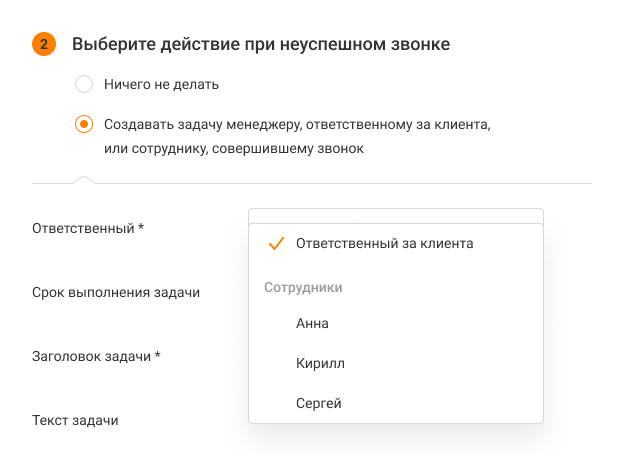Screen dimensions: 624x456
Task: Click the triangle notch on the divider line
Action: pos(84,180)
